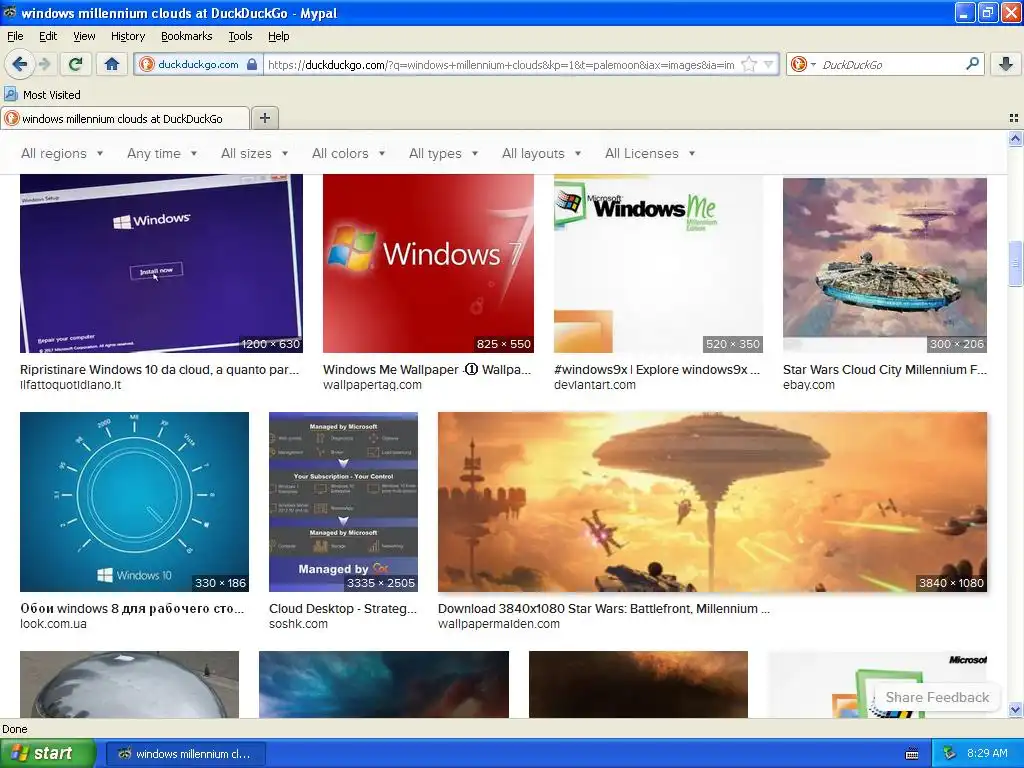
Task: Go back with the browser Back arrow
Action: click(19, 64)
